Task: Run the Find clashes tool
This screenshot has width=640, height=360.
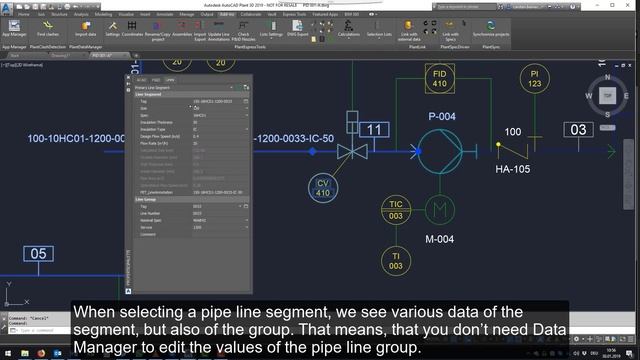Action: coord(48,29)
